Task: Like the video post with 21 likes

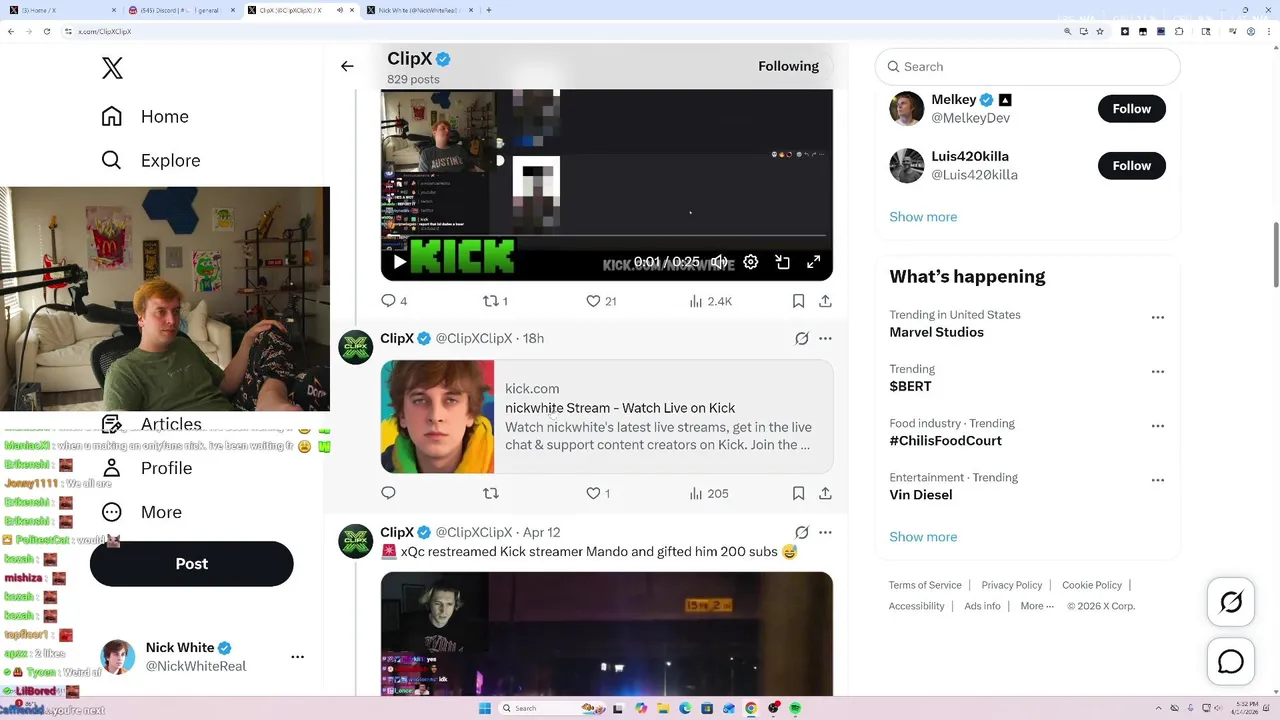Action: pos(601,301)
